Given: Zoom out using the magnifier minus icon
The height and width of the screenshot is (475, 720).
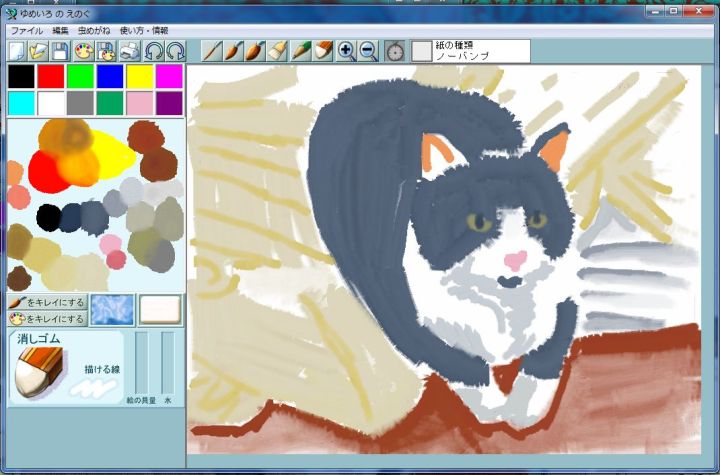Looking at the screenshot, I should point(368,51).
